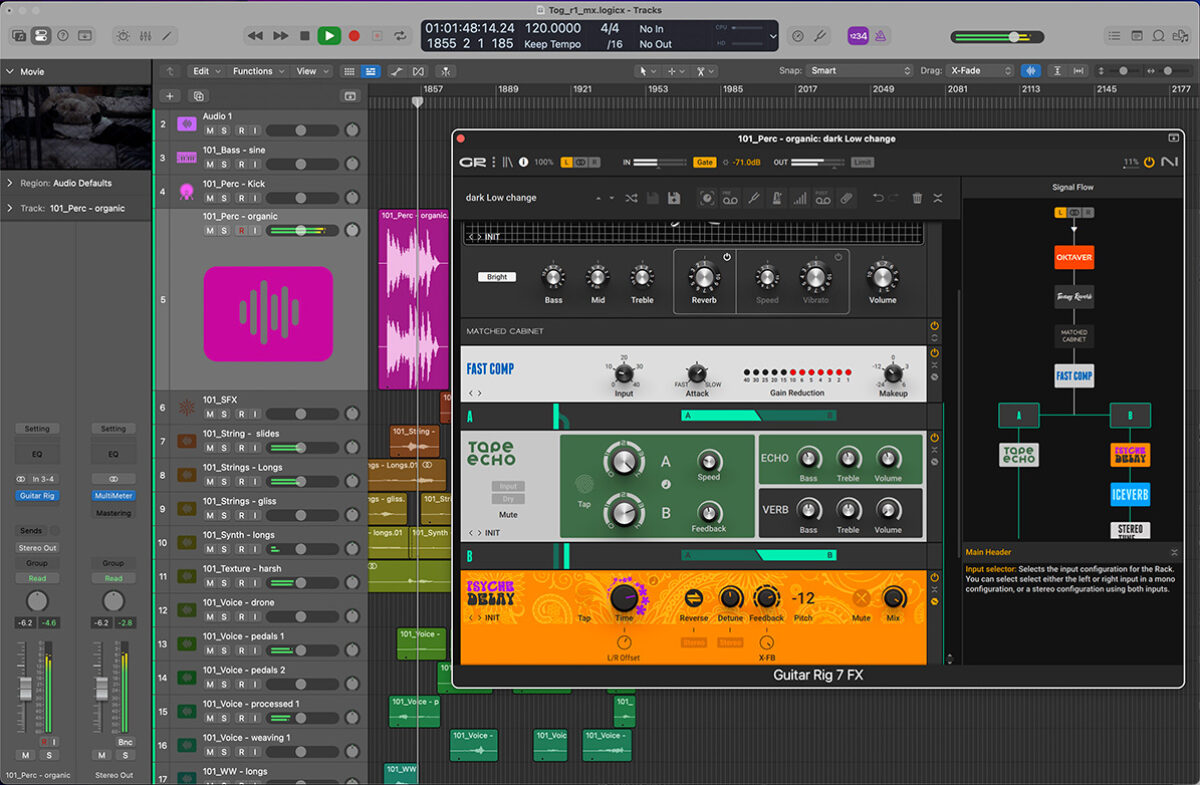Toggle Cycle mode in the transport
The width and height of the screenshot is (1200, 785).
tap(401, 35)
